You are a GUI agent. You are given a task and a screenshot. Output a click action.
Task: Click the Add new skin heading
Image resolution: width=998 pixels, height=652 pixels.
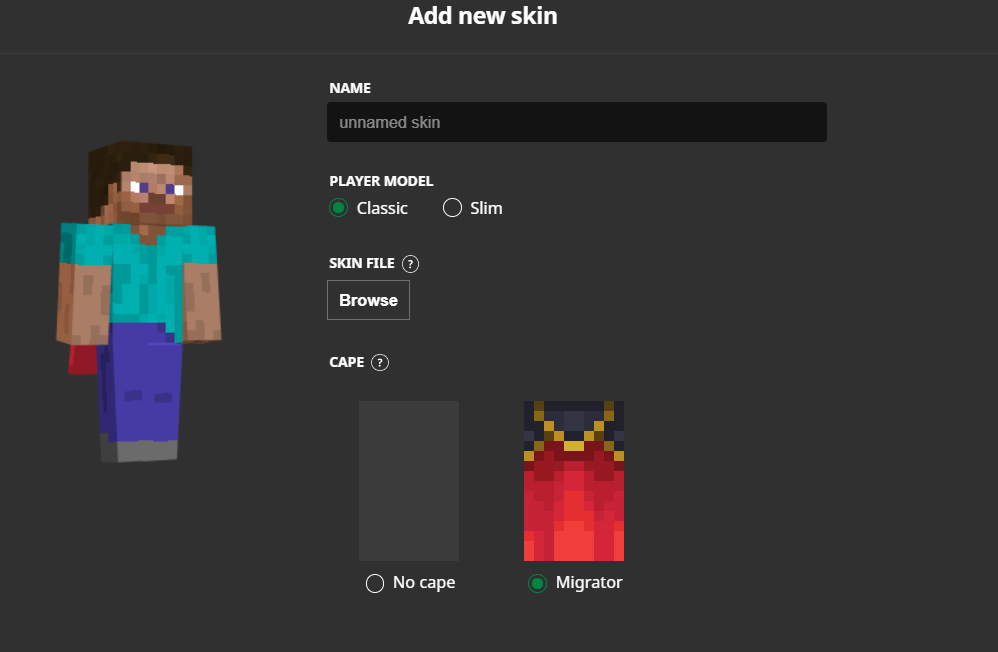pos(482,16)
